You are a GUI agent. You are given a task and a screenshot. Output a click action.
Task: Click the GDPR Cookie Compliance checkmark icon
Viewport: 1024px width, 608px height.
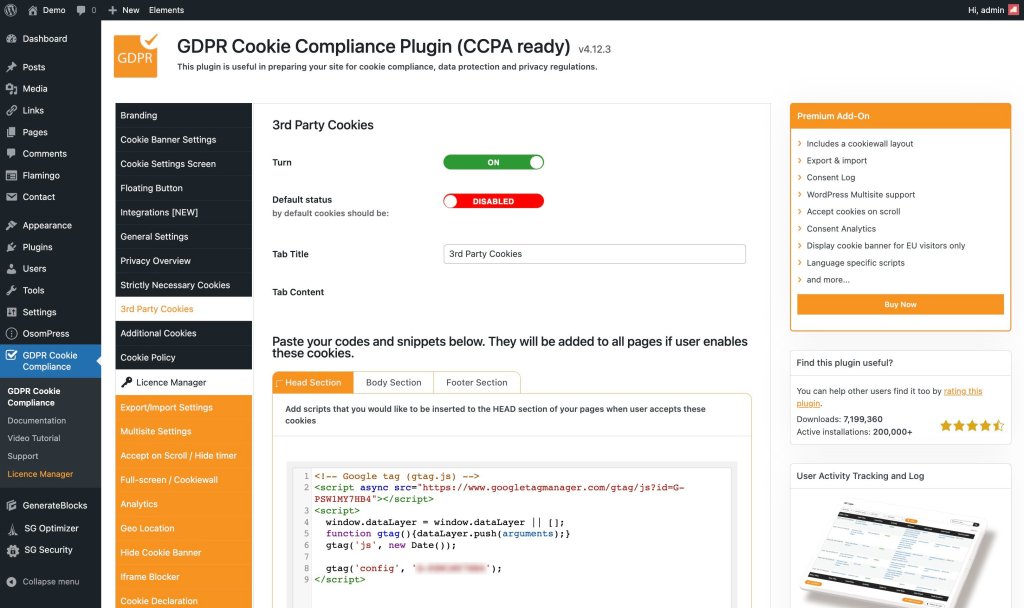pyautogui.click(x=11, y=355)
